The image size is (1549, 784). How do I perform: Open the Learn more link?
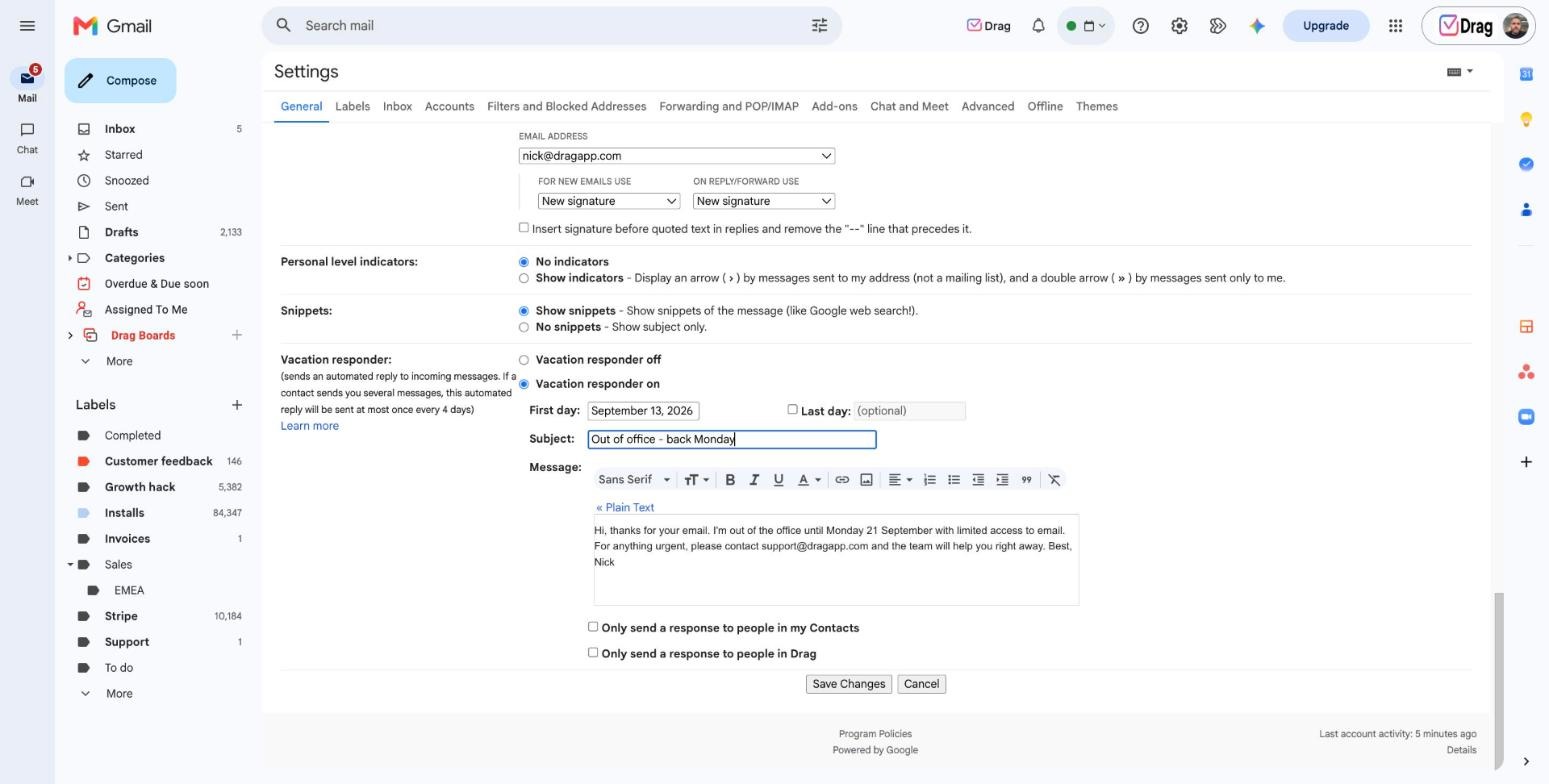pos(310,426)
